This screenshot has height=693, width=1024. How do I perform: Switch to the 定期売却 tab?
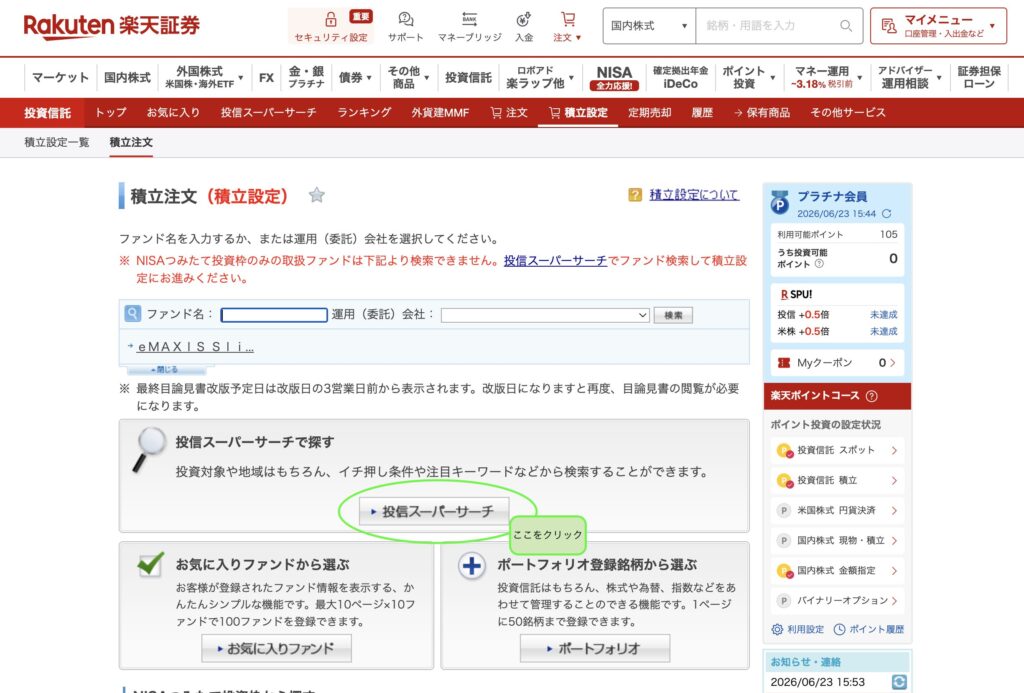649,112
